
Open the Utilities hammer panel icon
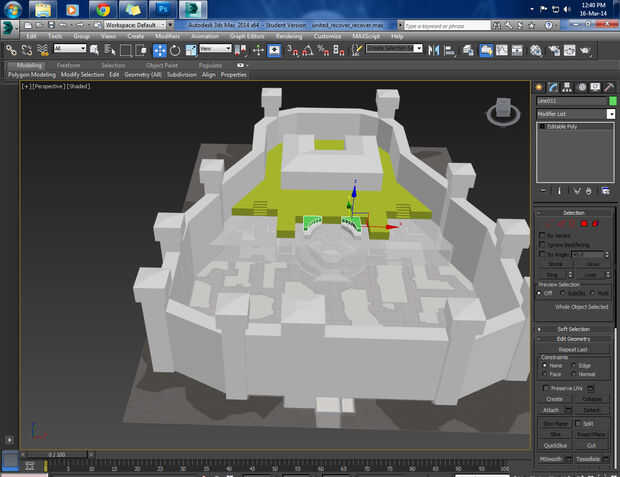(608, 87)
